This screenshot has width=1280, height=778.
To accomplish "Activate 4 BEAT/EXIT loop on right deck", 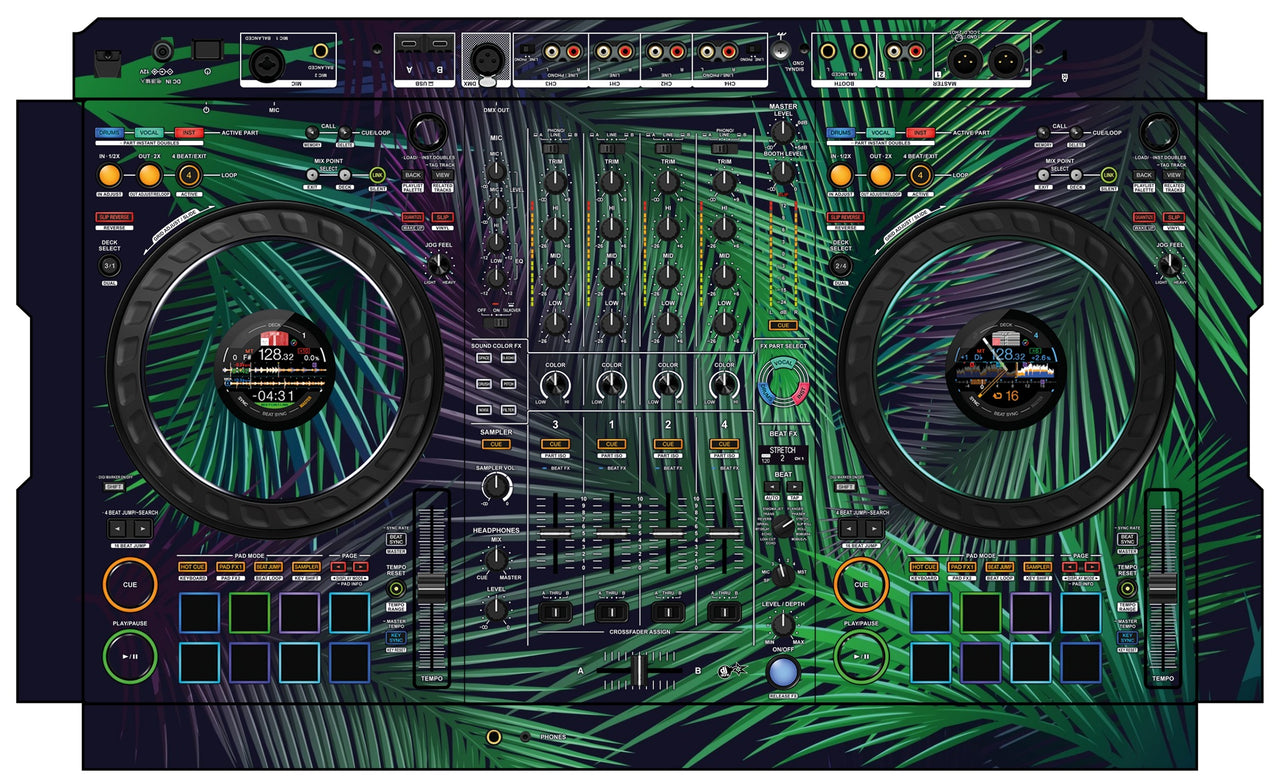I will pyautogui.click(x=920, y=176).
